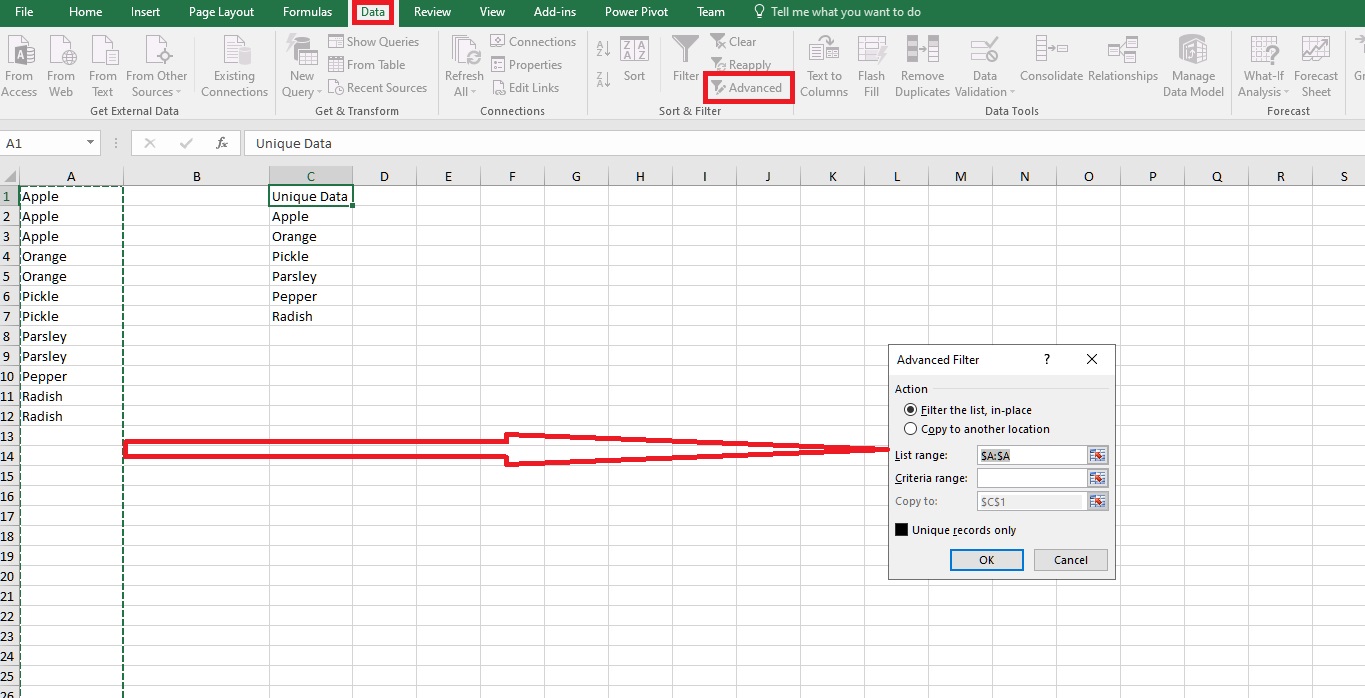Click the Cancel button
The width and height of the screenshot is (1365, 698).
[x=1070, y=559]
